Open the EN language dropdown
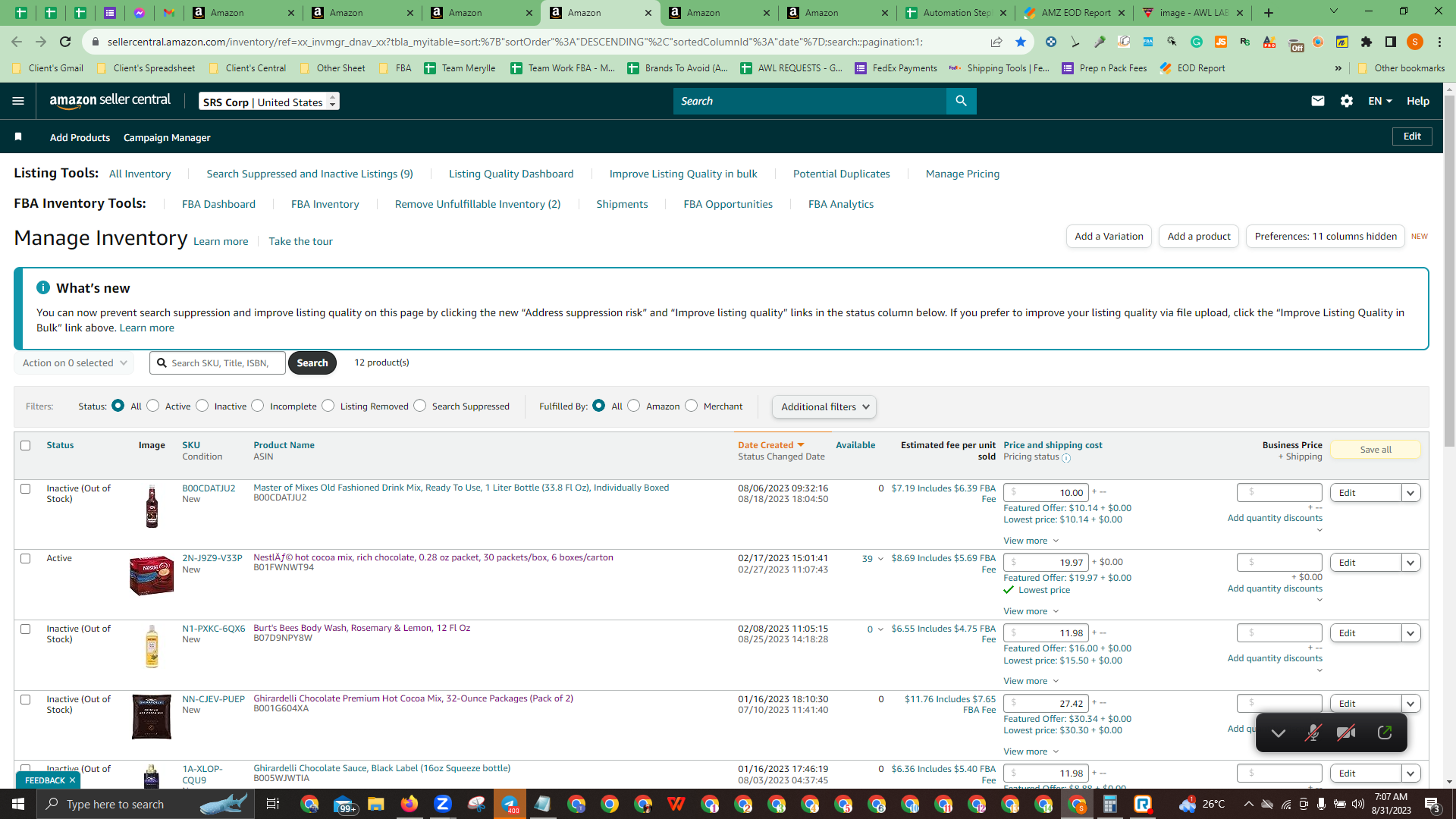Viewport: 1456px width, 819px height. (1380, 101)
